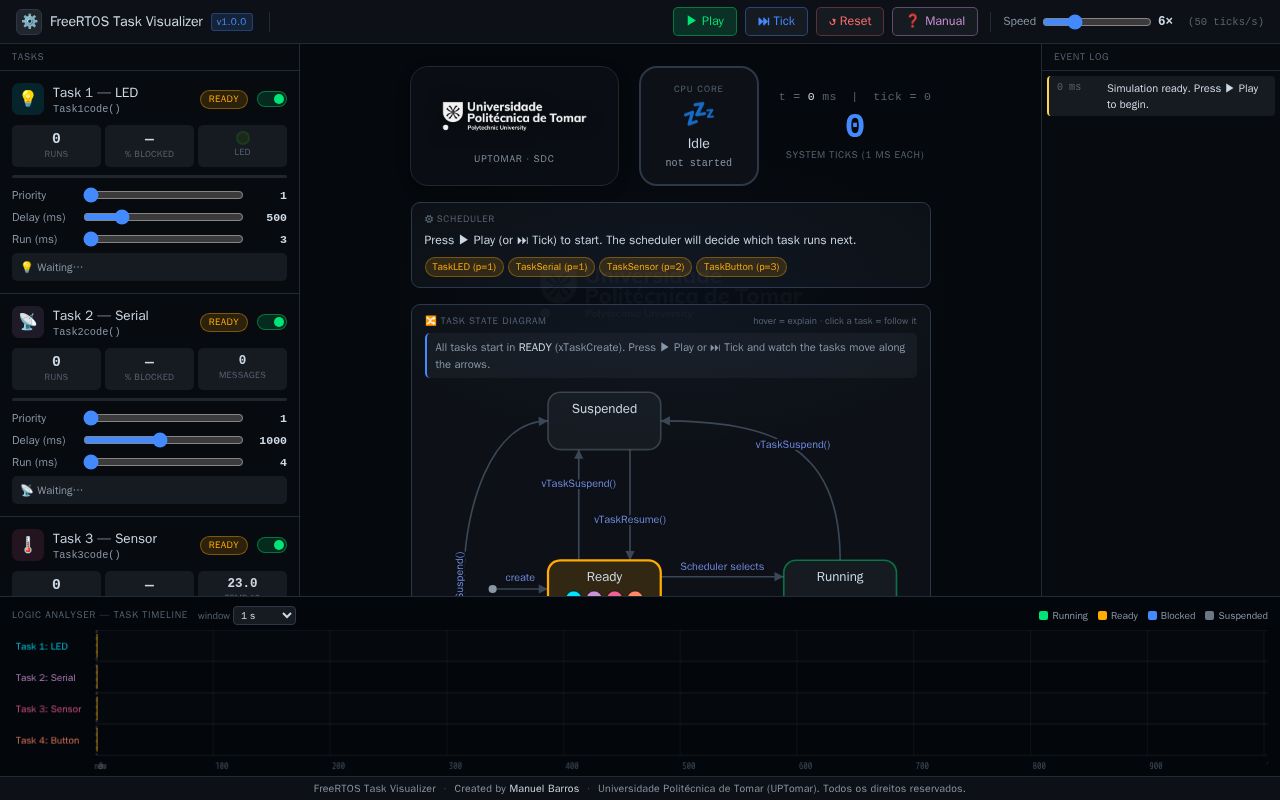Viewport: 1280px width, 800px height.
Task: Click the Running state box
Action: pos(840,579)
